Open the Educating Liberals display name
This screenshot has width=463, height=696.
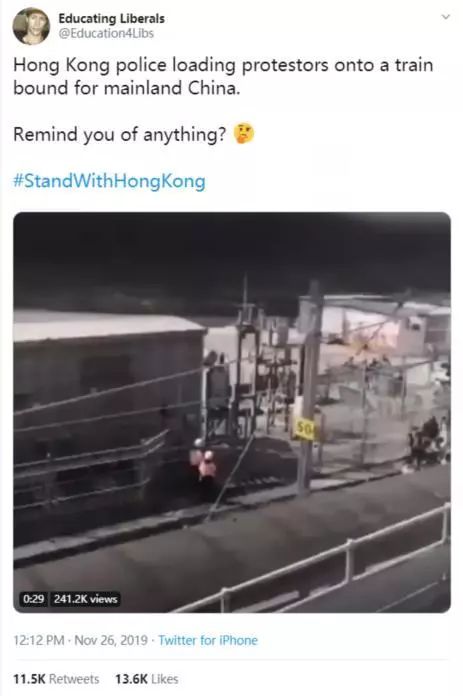tap(111, 19)
